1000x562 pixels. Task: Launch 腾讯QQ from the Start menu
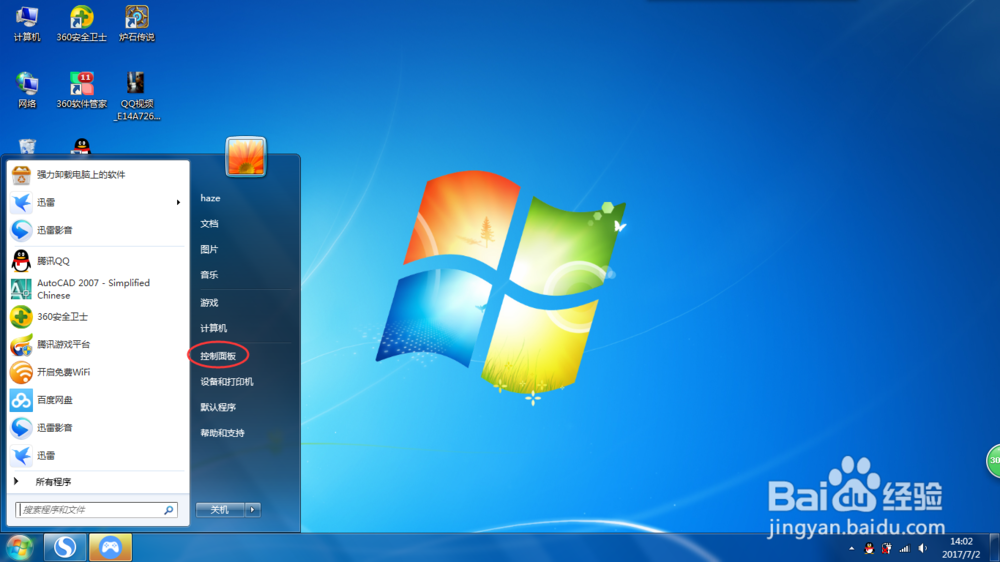[x=98, y=261]
